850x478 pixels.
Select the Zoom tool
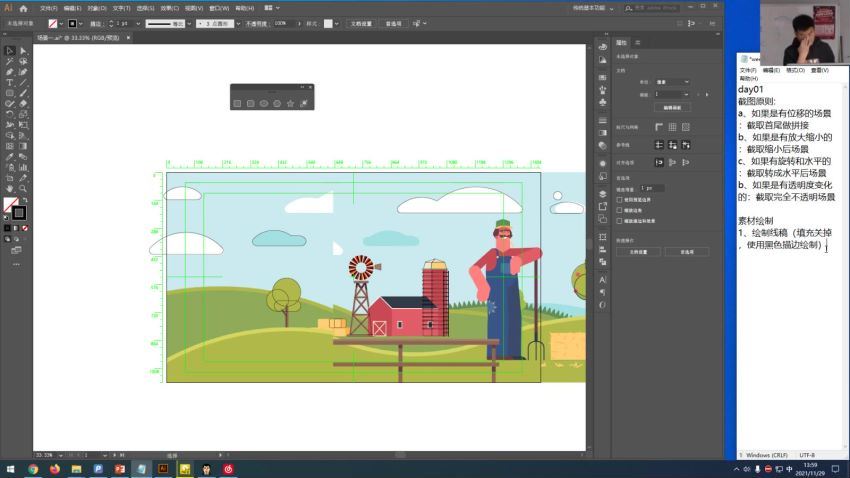[x=23, y=189]
